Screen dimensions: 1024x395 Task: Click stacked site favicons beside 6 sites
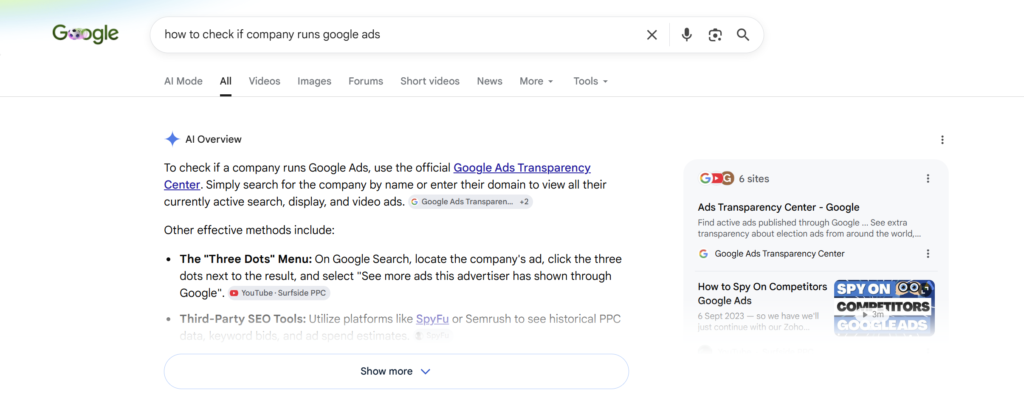tap(716, 178)
